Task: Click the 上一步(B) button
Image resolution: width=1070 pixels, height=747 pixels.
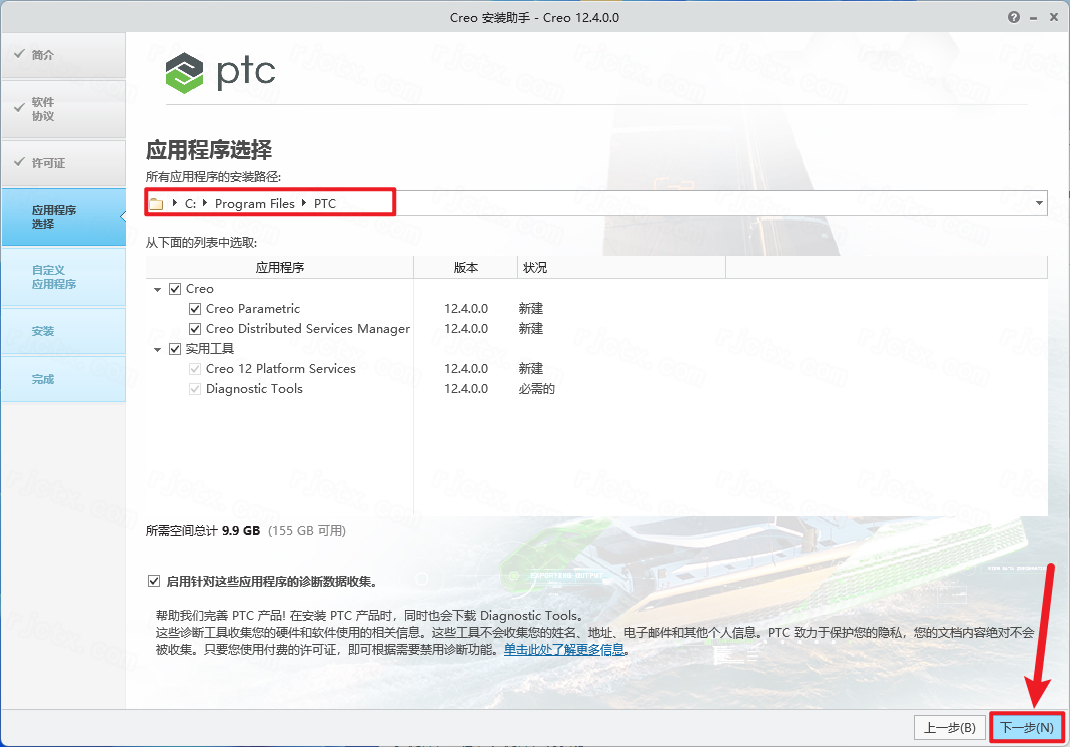Action: point(950,728)
